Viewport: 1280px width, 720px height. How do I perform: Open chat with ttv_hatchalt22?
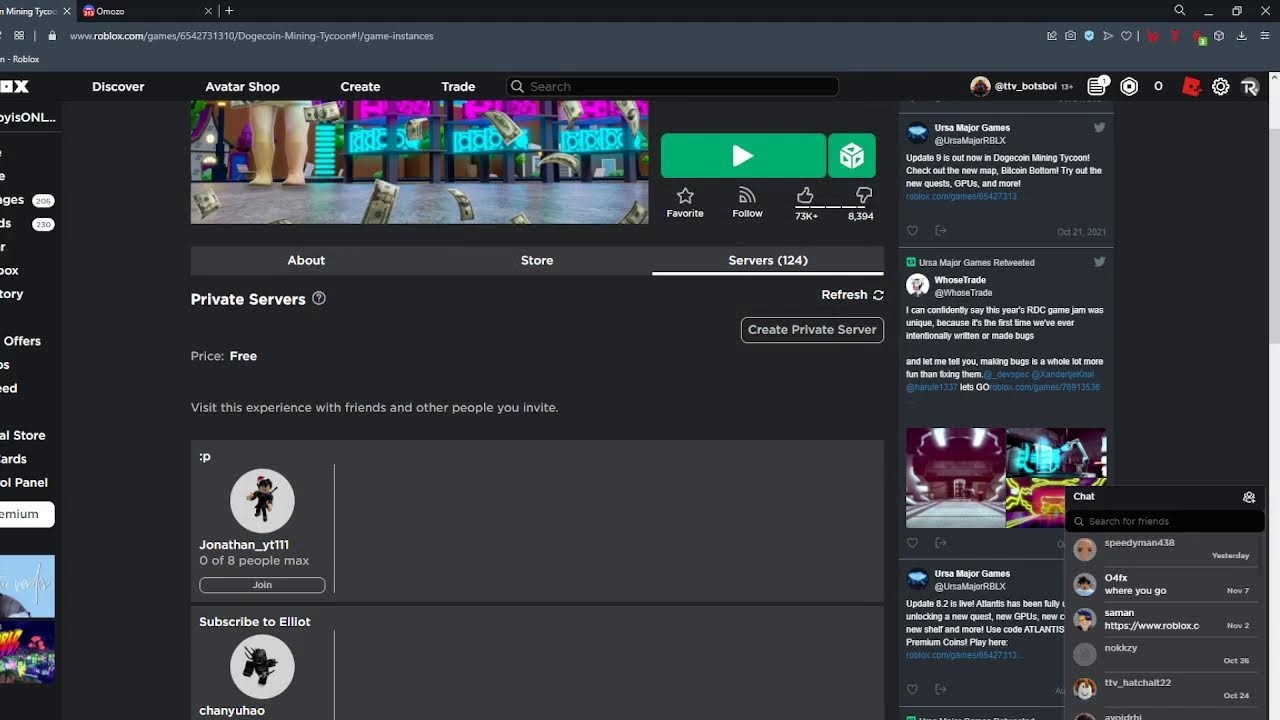point(1165,689)
